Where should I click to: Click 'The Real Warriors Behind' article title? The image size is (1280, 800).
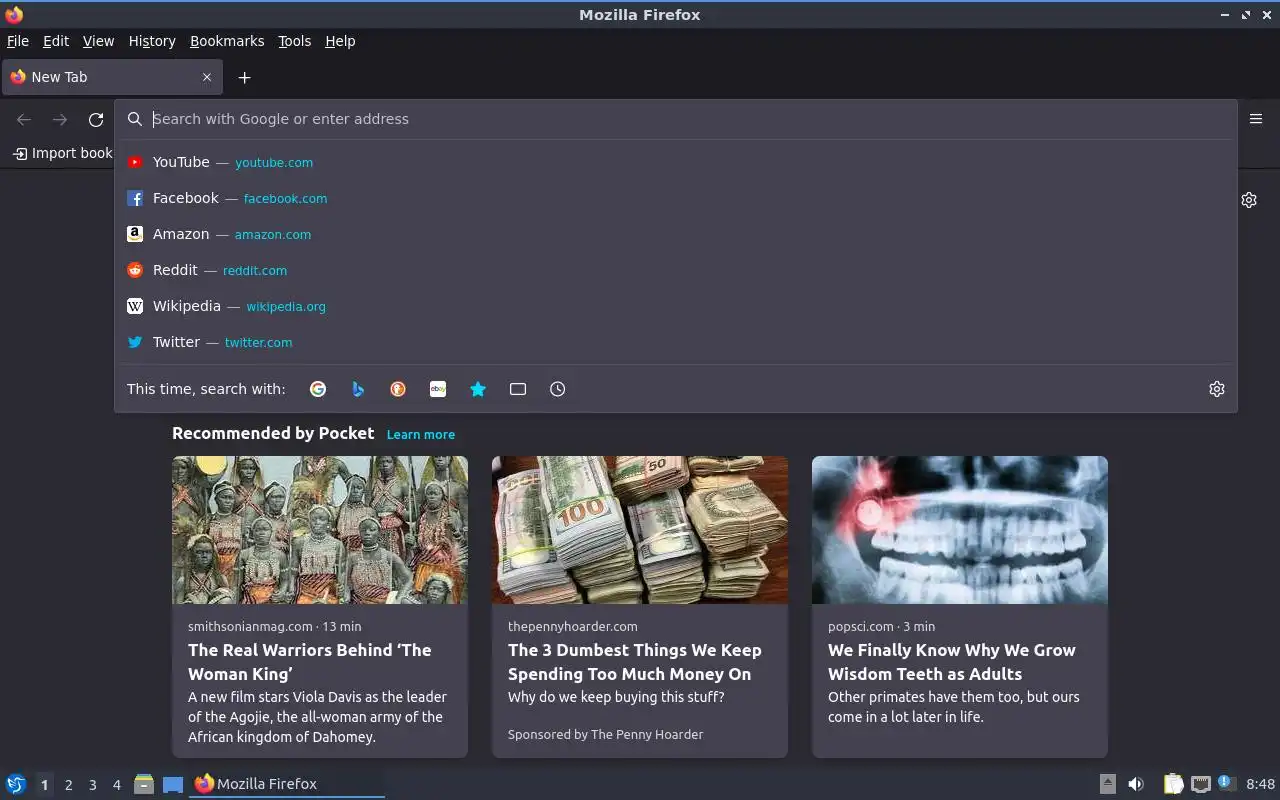[310, 662]
